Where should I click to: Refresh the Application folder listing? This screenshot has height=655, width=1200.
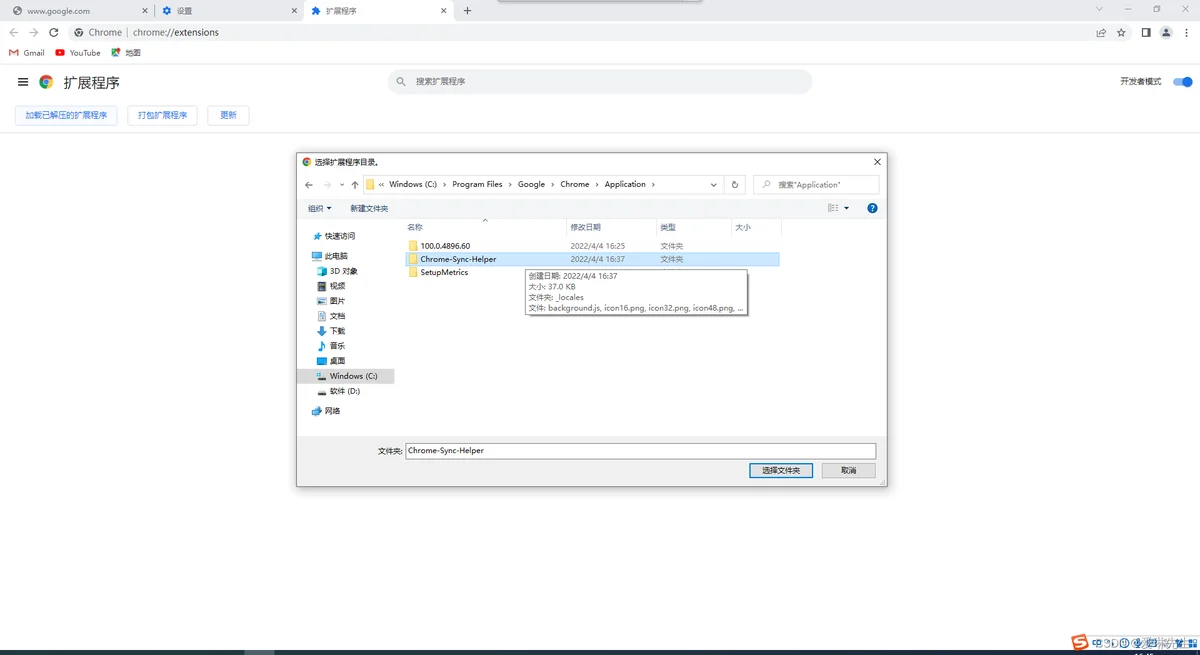[735, 185]
